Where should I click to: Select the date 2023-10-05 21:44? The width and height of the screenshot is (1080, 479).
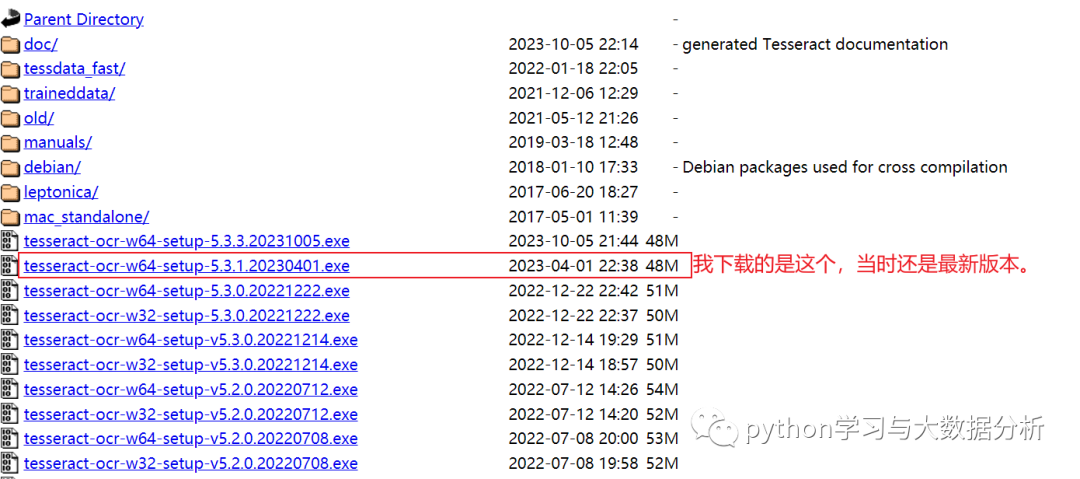573,241
